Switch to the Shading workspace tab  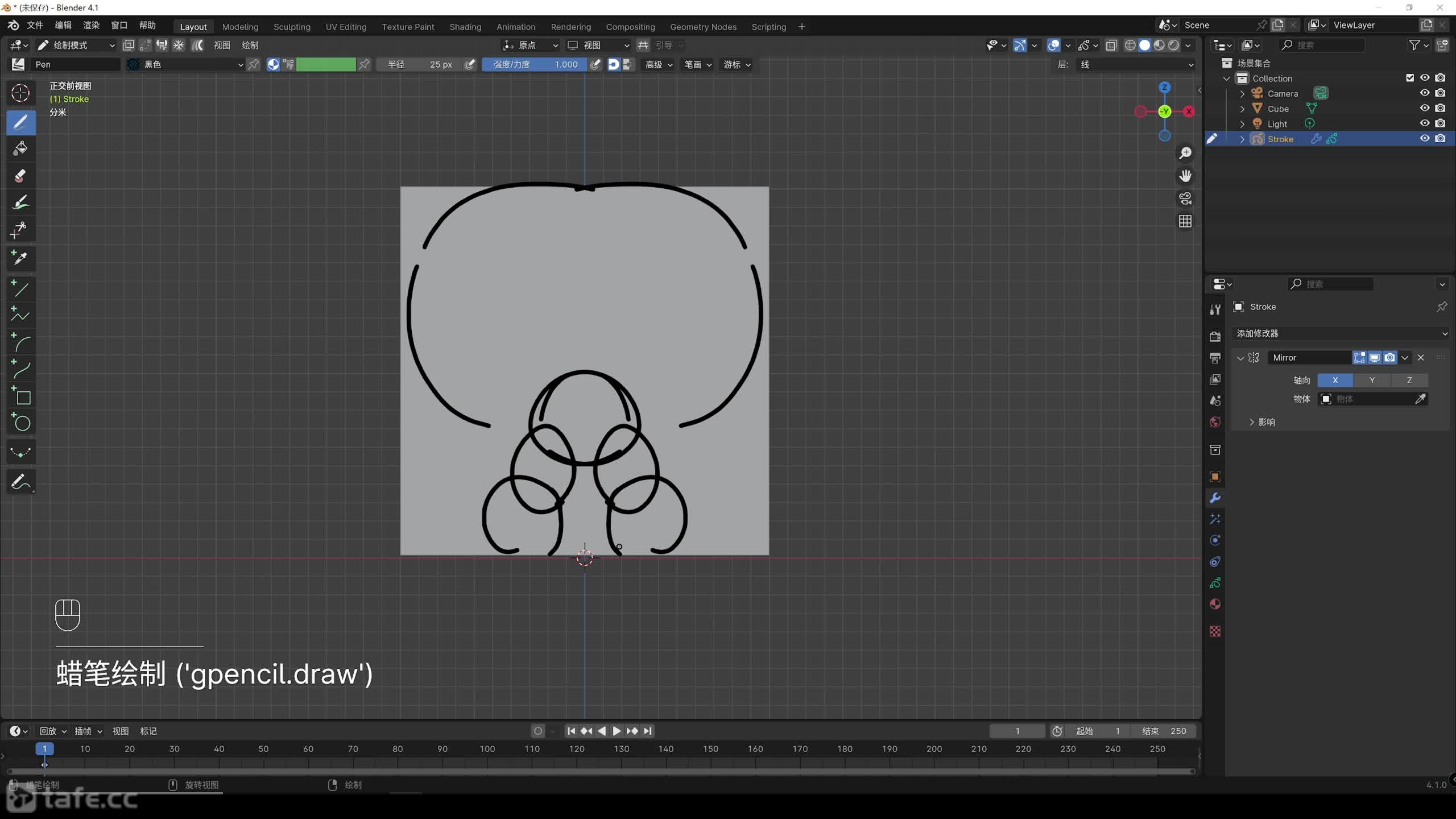(465, 27)
